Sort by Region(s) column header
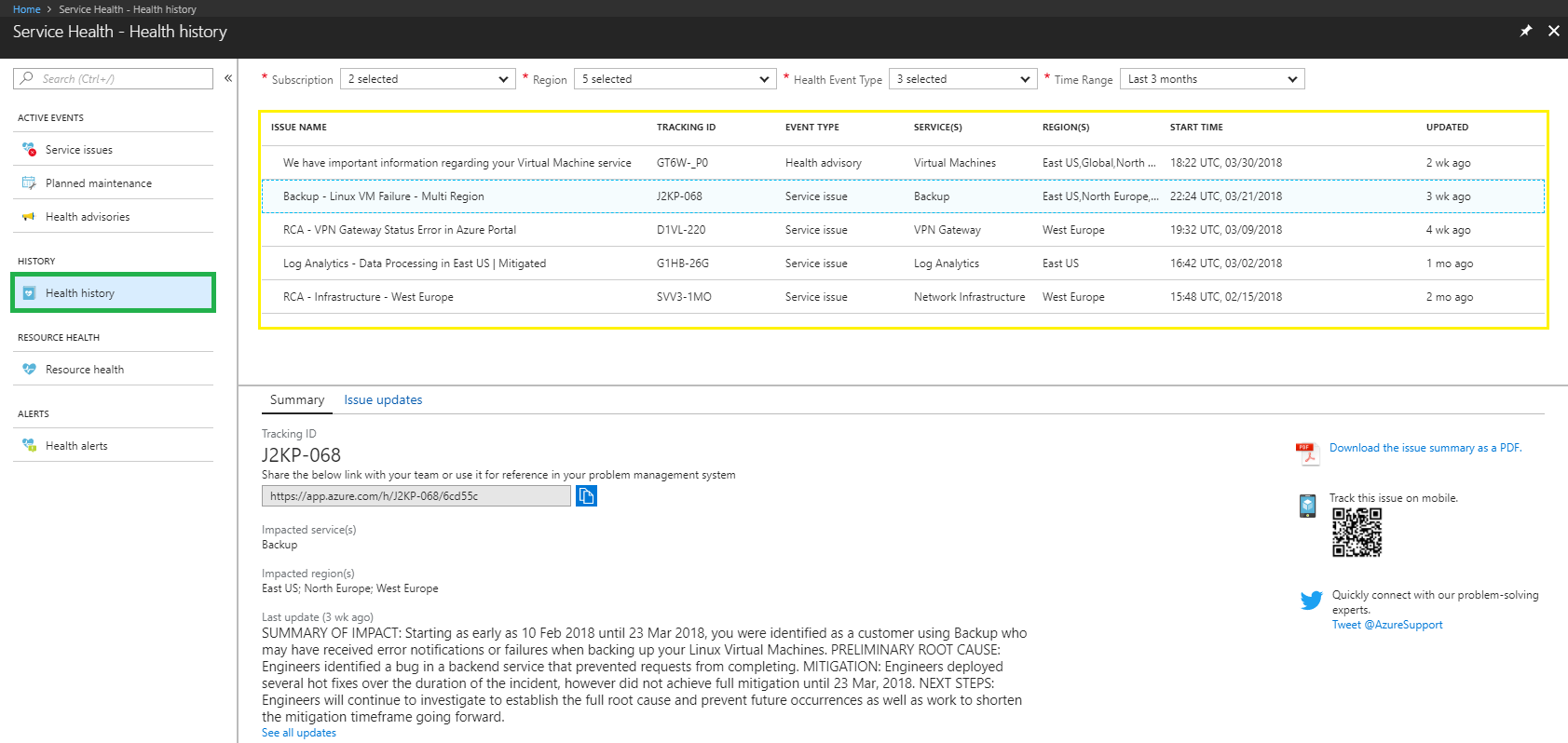The image size is (1568, 743). click(1066, 128)
